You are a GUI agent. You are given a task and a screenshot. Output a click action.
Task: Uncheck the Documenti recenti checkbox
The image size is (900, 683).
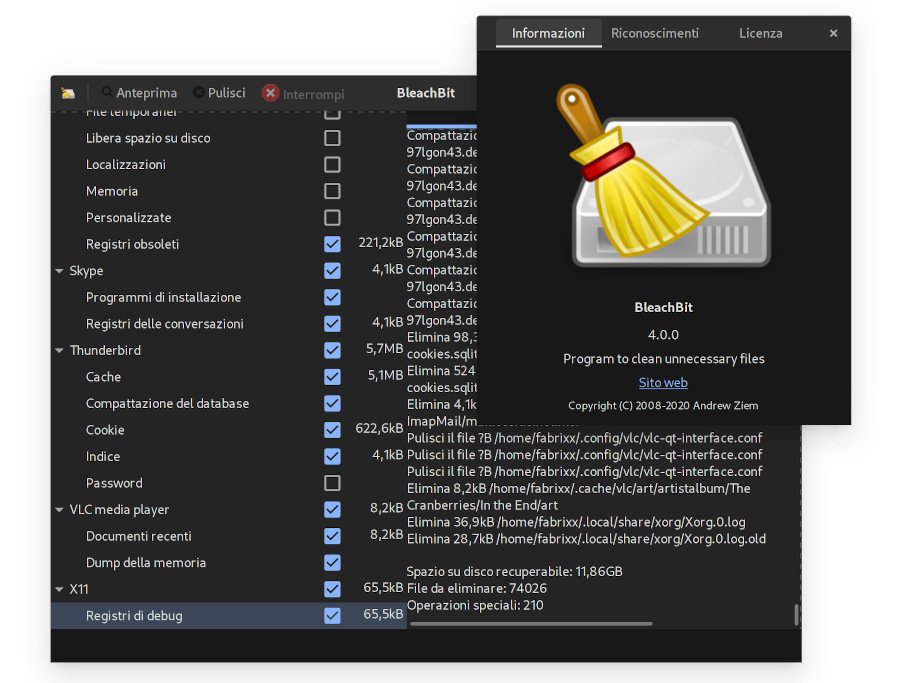332,536
